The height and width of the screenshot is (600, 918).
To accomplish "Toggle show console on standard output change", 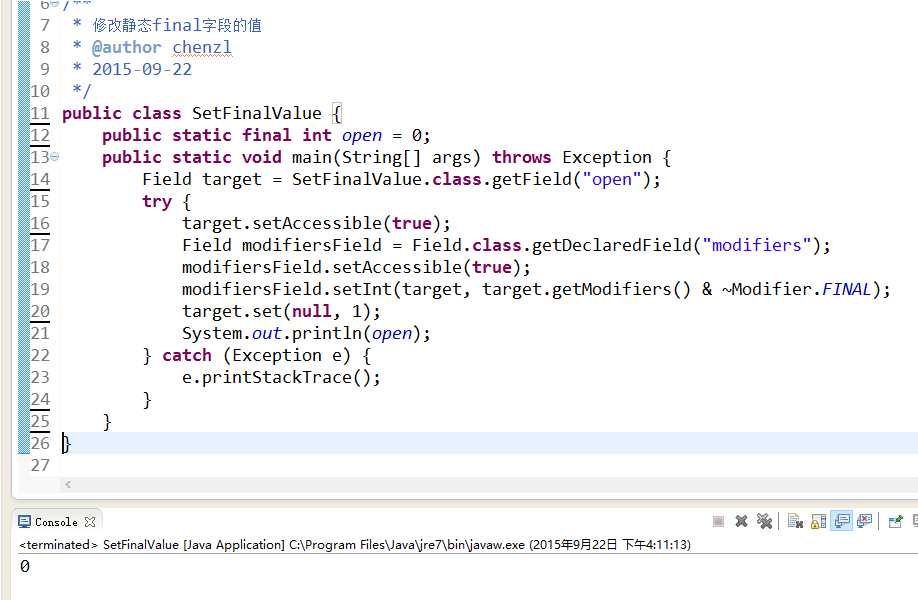I will tap(842, 521).
